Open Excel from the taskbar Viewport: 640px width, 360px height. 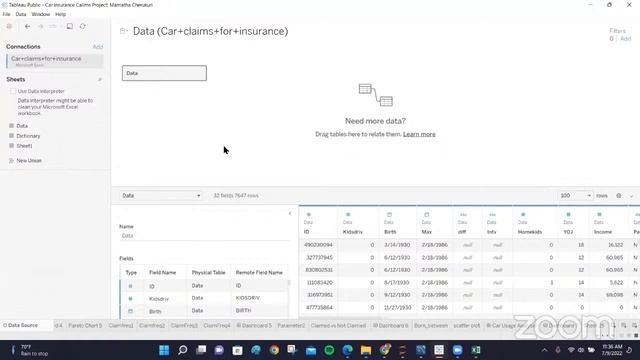click(x=476, y=350)
